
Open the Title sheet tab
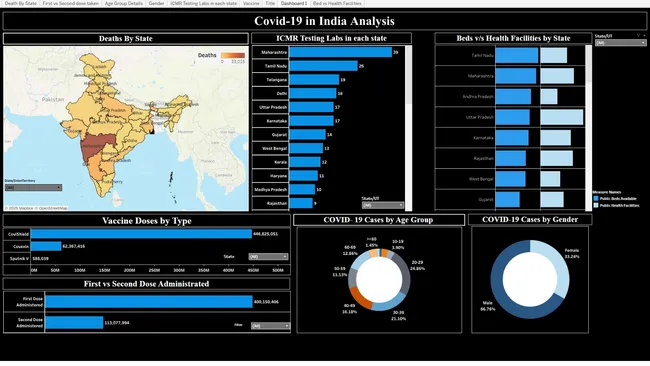pos(270,3)
